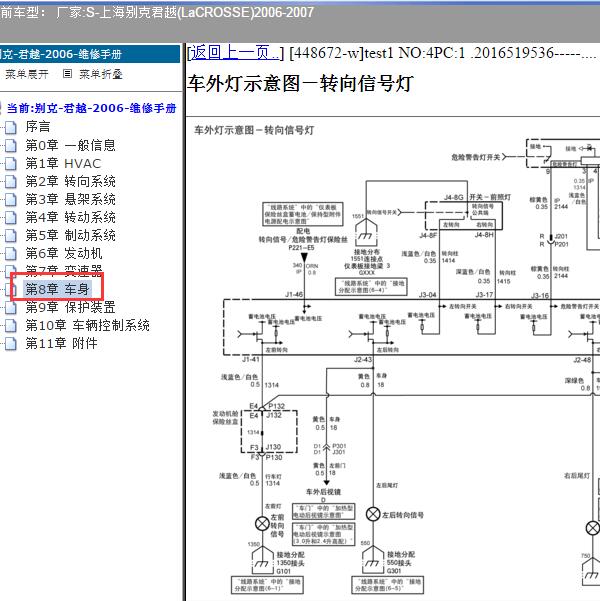Click the page icon next to 序言
Screen dimensions: 600x601
pyautogui.click(x=11, y=127)
